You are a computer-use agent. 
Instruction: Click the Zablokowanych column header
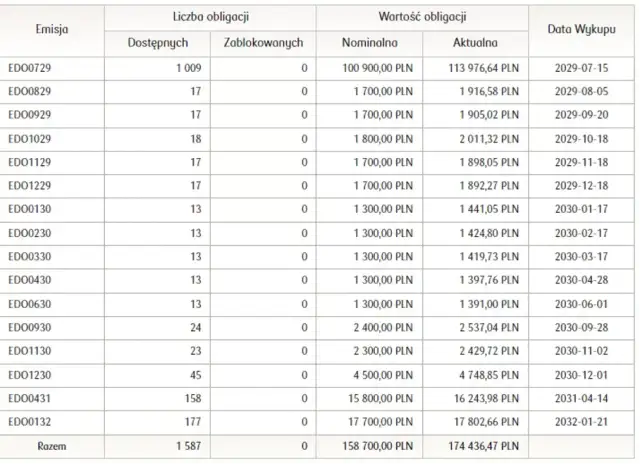(264, 44)
